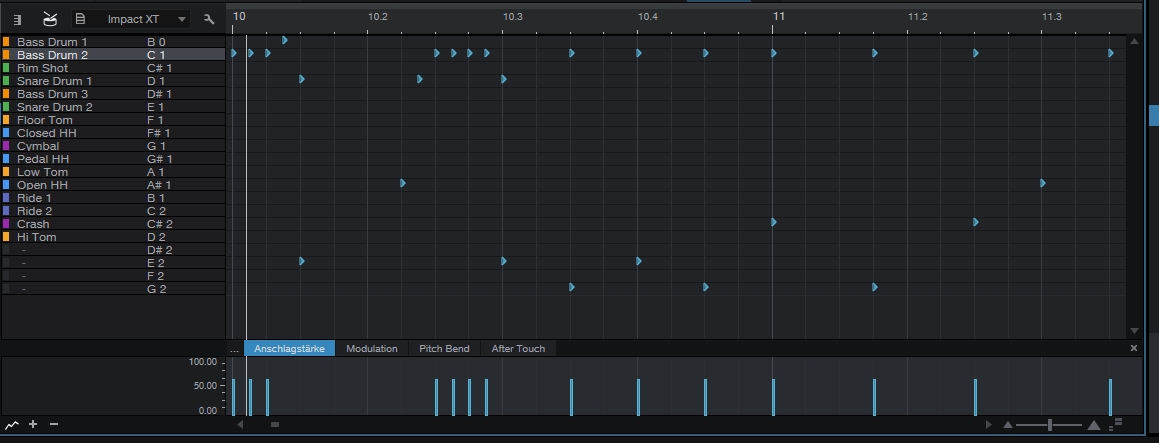Click the 100.00 velocity scale label
Screen dimensions: 1159x443
click(x=203, y=362)
